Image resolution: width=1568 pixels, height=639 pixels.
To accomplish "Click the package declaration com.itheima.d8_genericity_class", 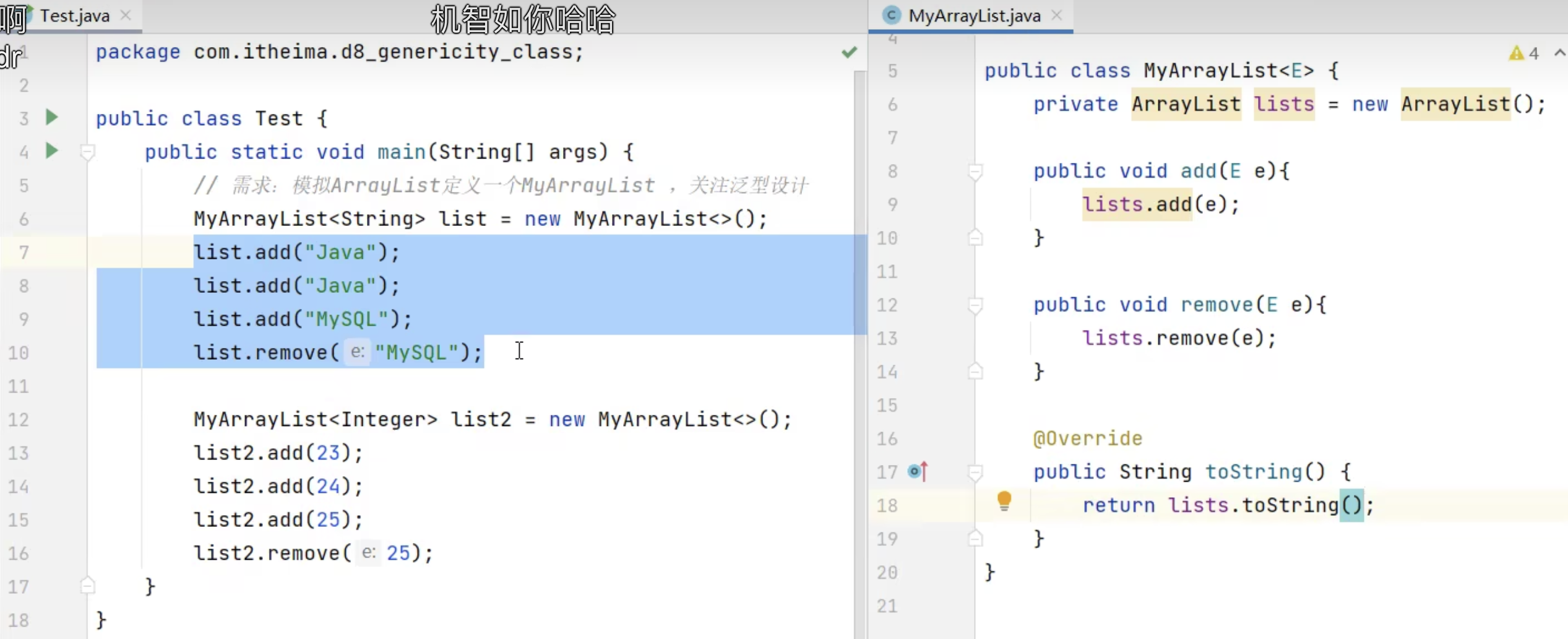I will (389, 52).
